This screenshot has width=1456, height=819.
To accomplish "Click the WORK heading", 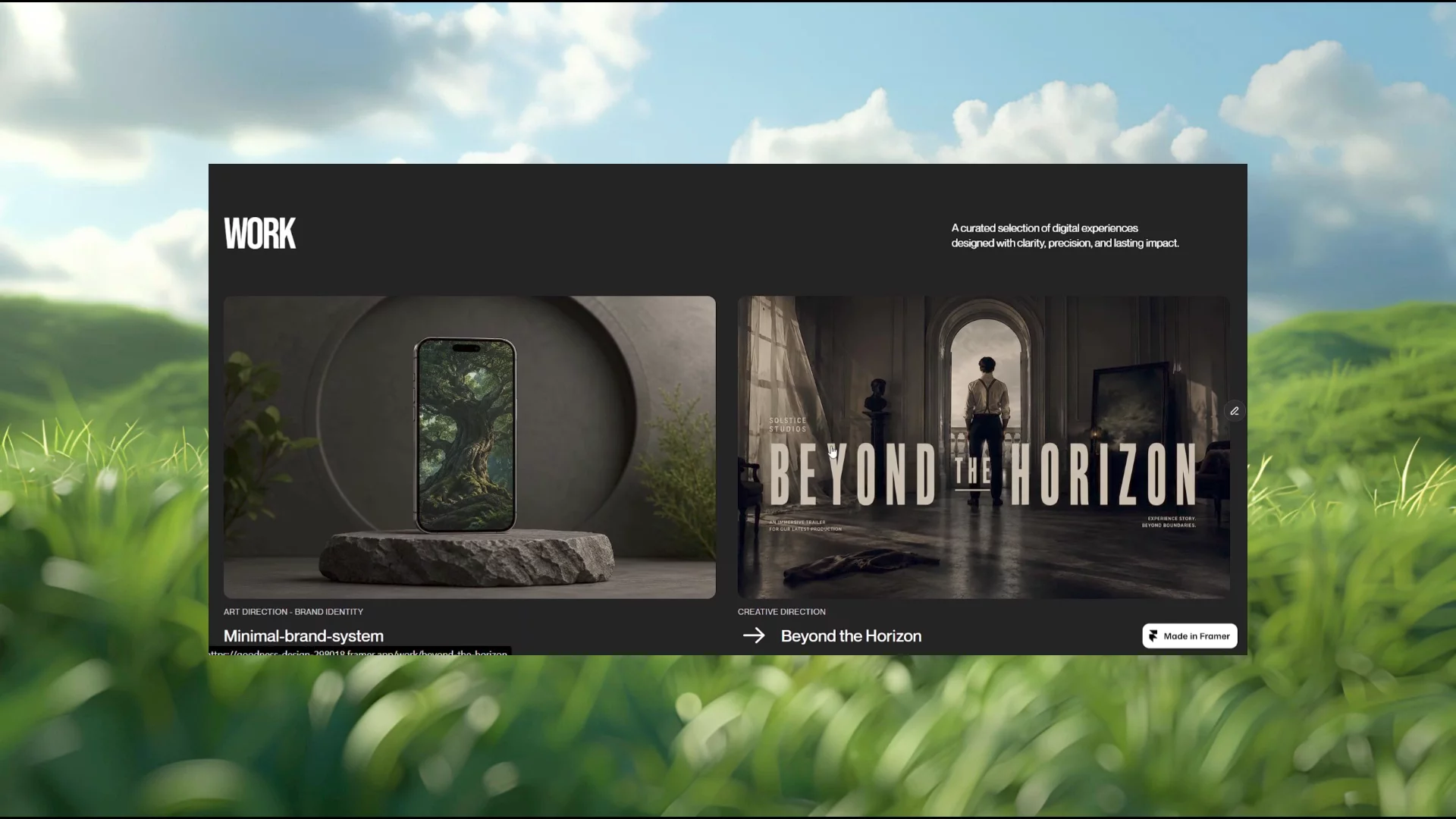I will click(259, 234).
